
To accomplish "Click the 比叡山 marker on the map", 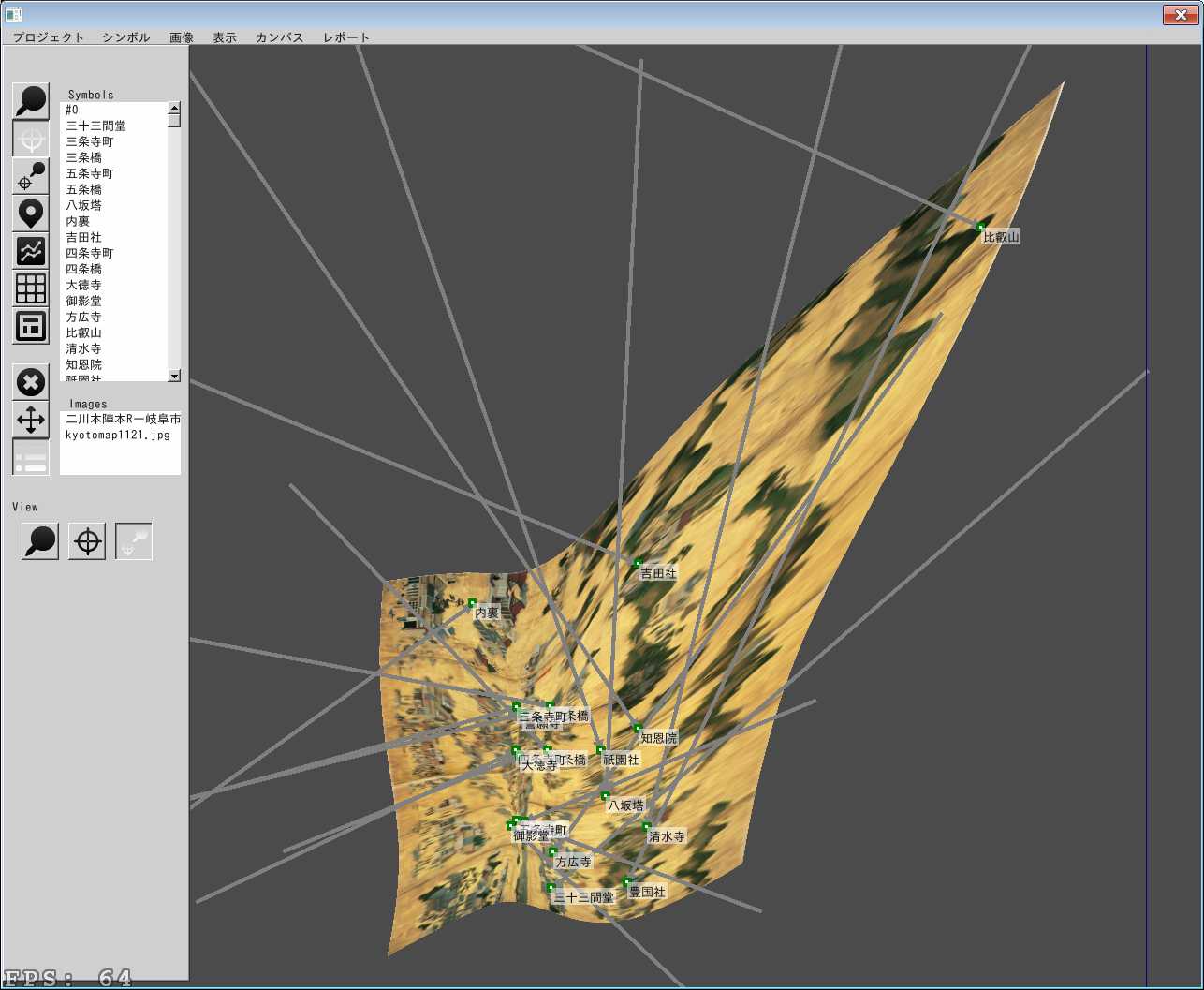I will (x=980, y=227).
